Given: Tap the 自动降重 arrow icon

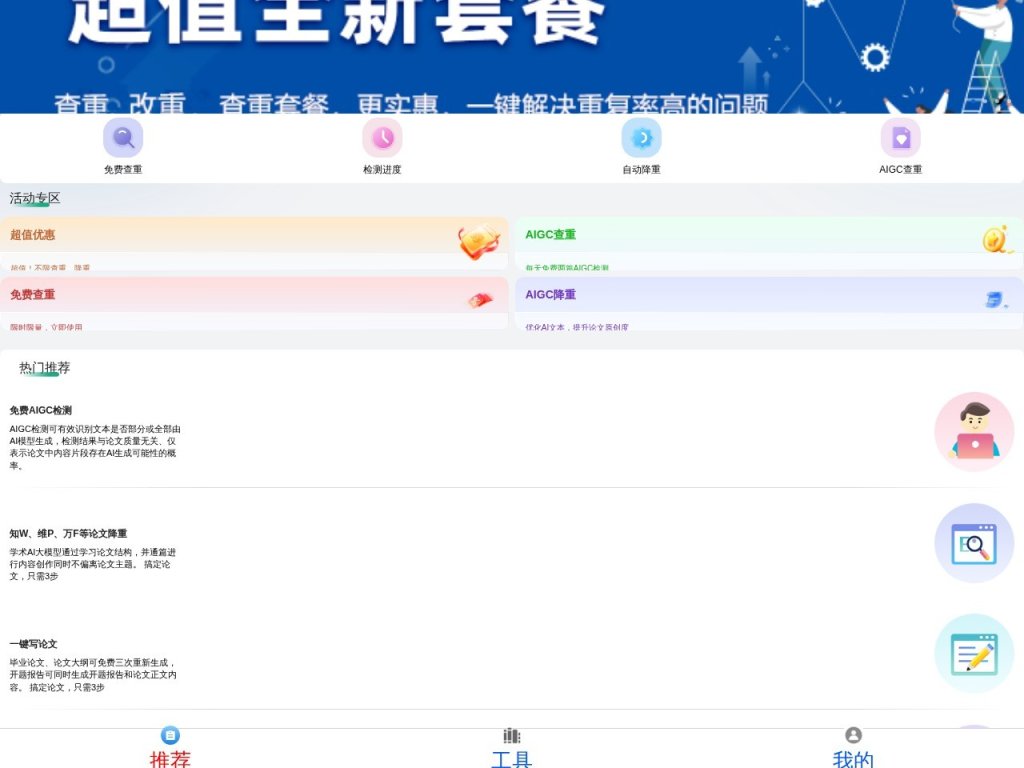Looking at the screenshot, I should click(x=641, y=138).
